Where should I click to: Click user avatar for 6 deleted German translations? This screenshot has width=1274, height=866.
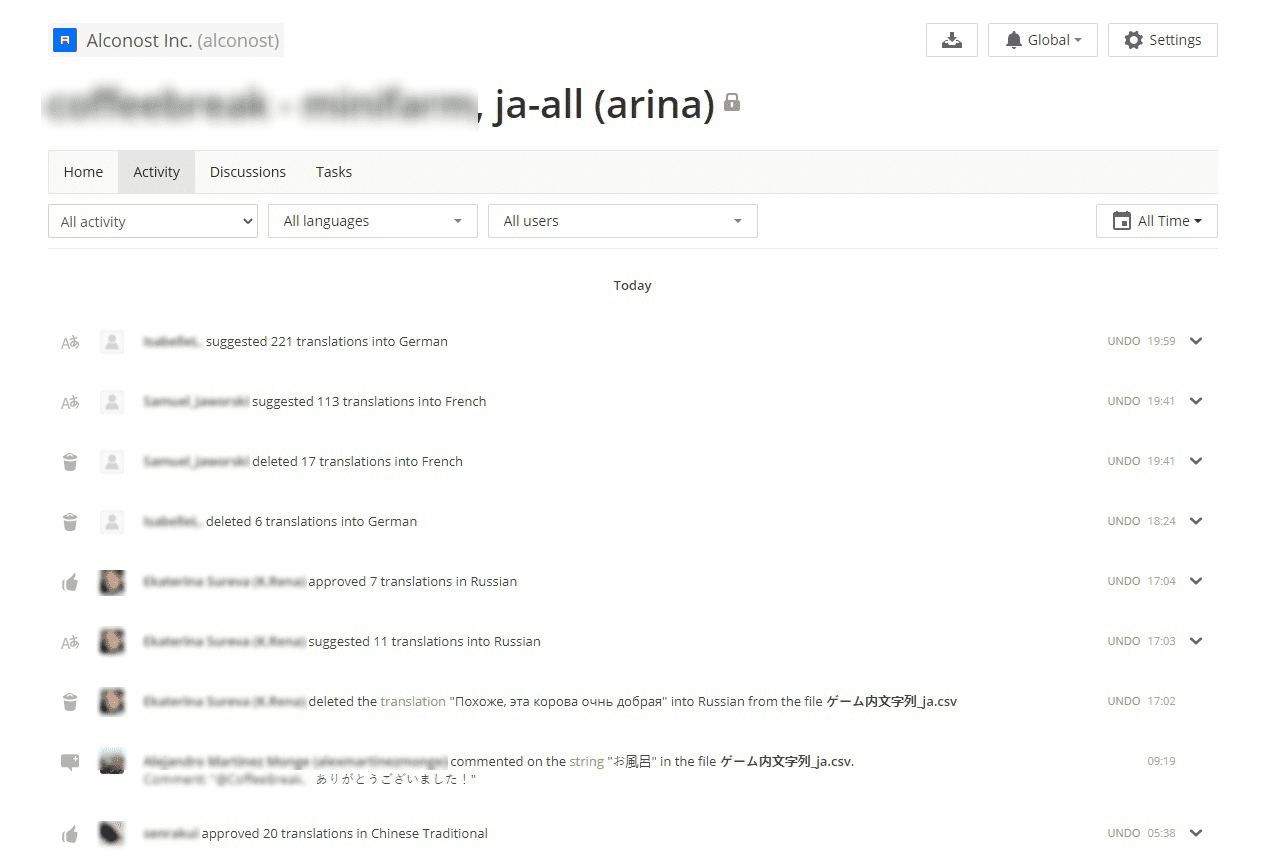(112, 522)
